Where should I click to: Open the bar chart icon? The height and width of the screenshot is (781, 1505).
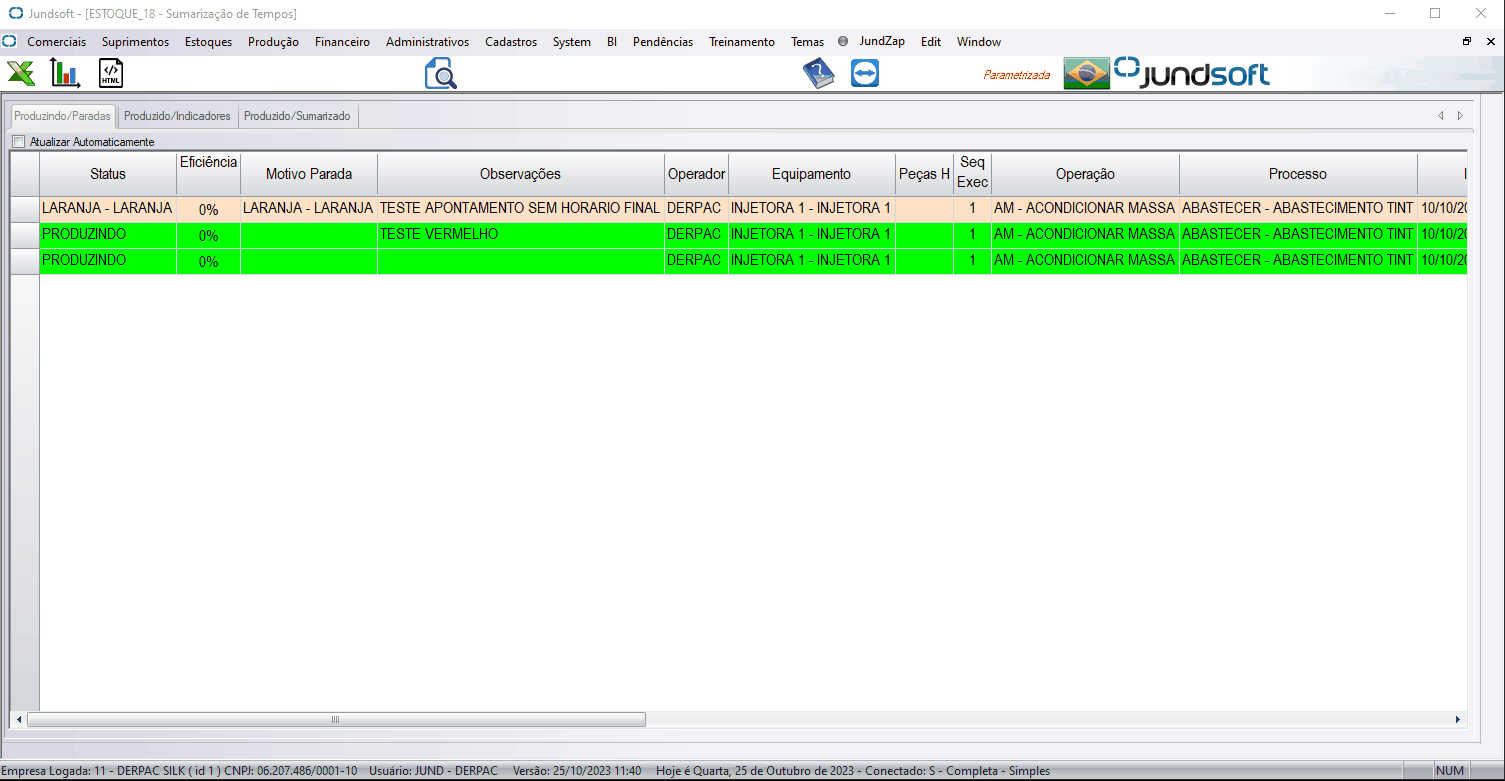tap(65, 73)
